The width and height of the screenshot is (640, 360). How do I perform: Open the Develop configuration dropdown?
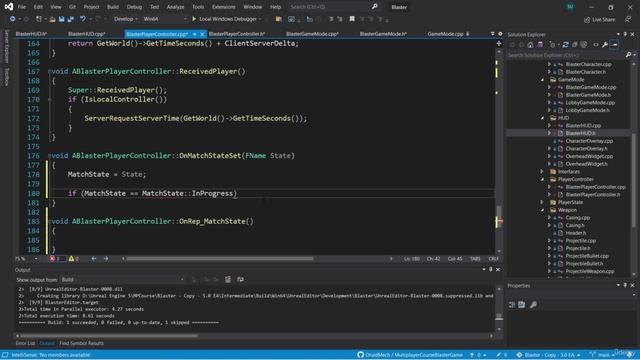click(125, 19)
